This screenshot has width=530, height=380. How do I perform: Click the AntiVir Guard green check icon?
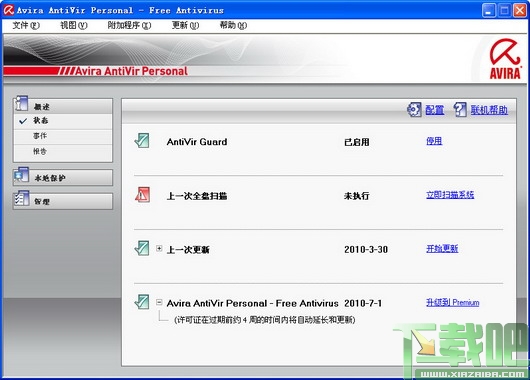[x=142, y=141]
